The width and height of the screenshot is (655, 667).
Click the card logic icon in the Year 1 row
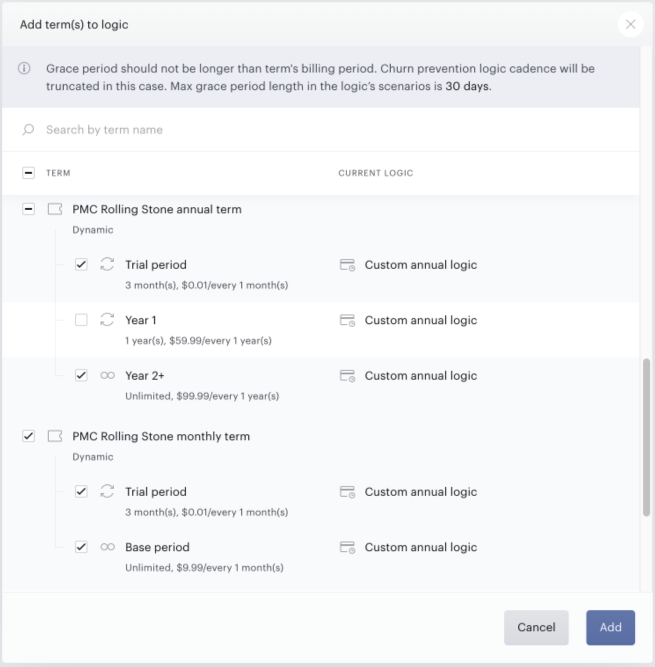point(347,320)
